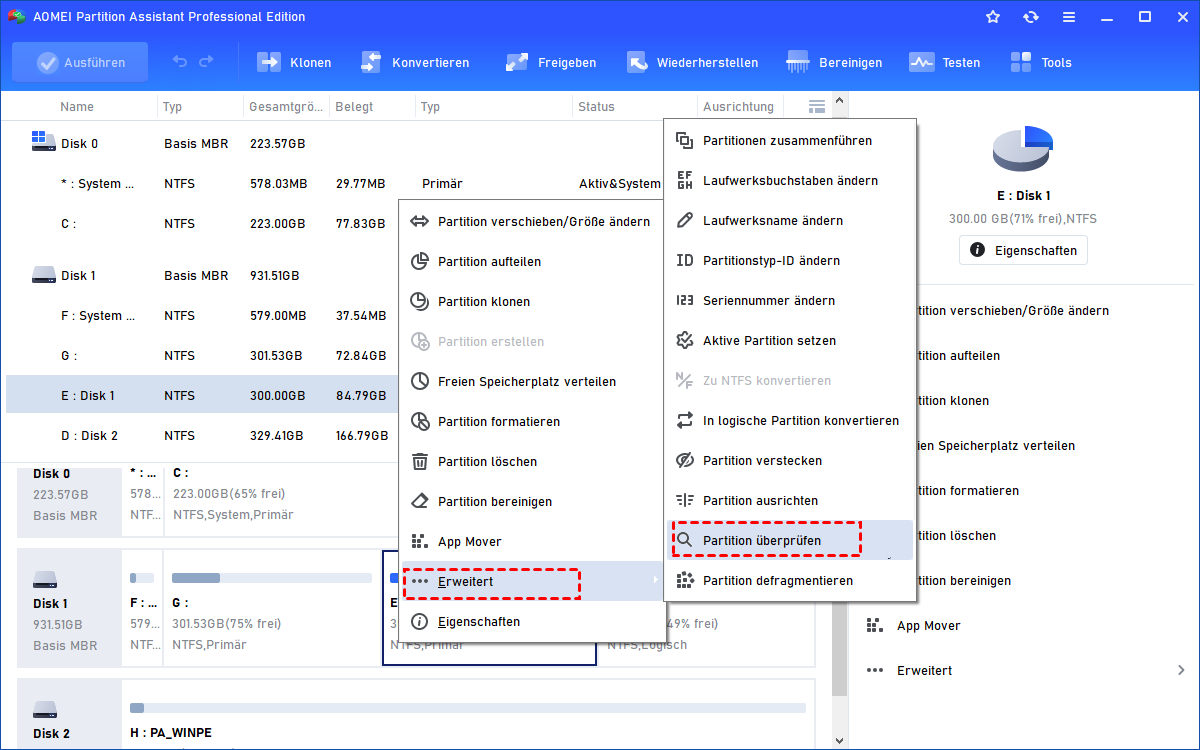The image size is (1200, 750).
Task: Open the Bereinigen toolbar item
Action: point(834,62)
